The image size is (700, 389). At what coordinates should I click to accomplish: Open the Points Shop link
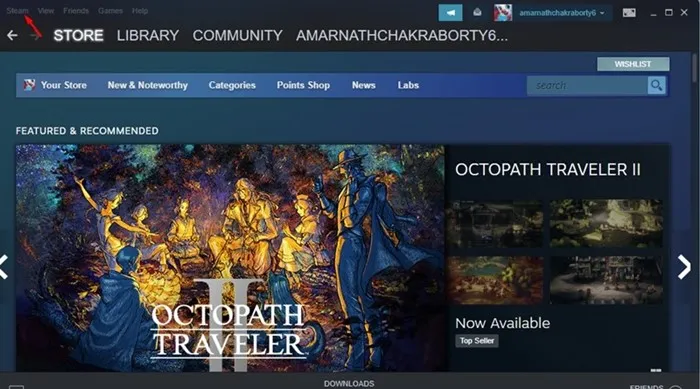(303, 85)
